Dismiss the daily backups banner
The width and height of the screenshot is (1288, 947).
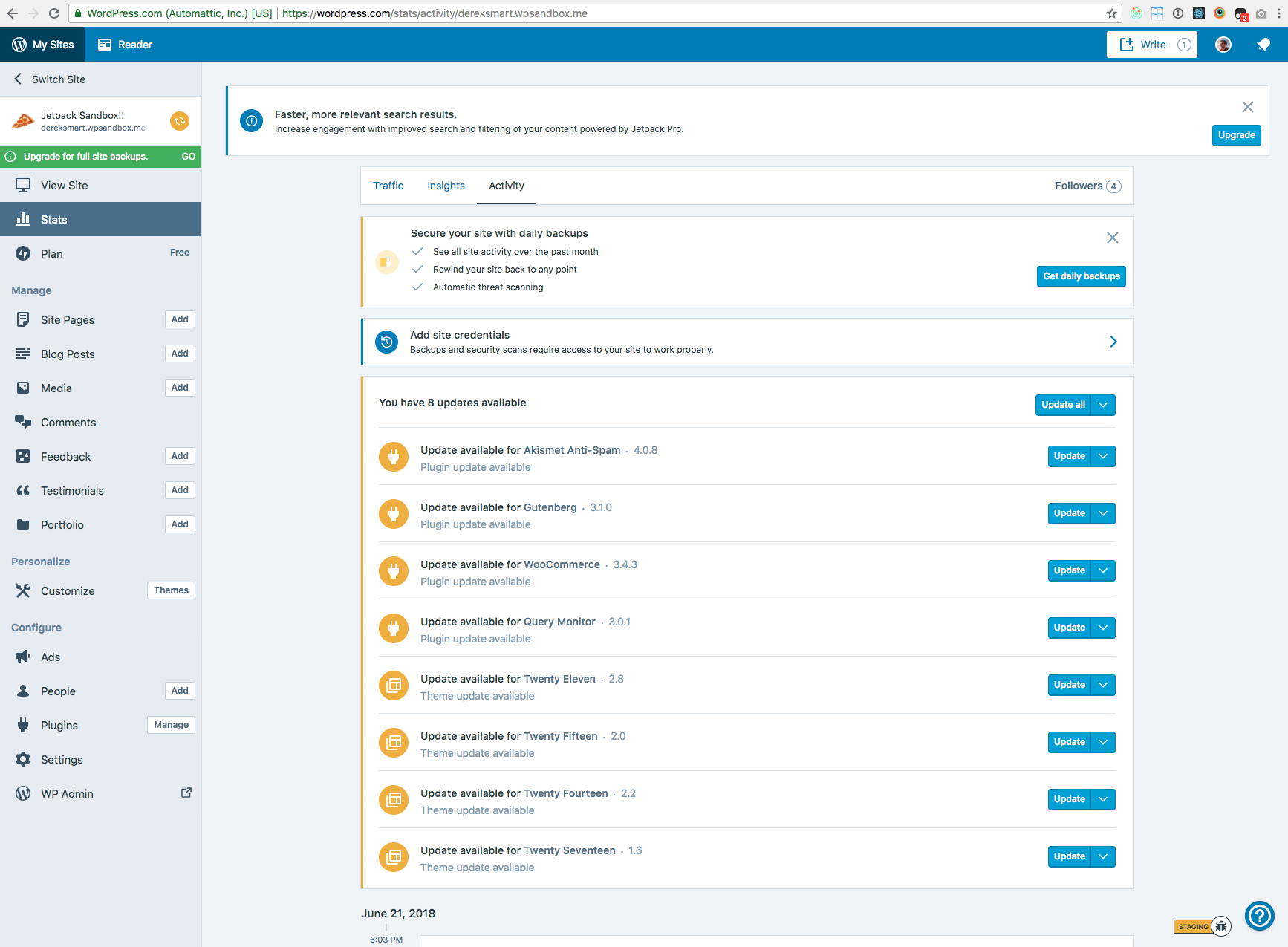pos(1112,238)
